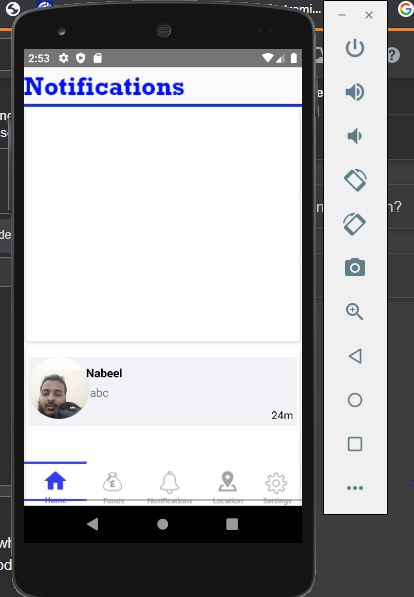Tap the Home tab icon

pos(56,481)
